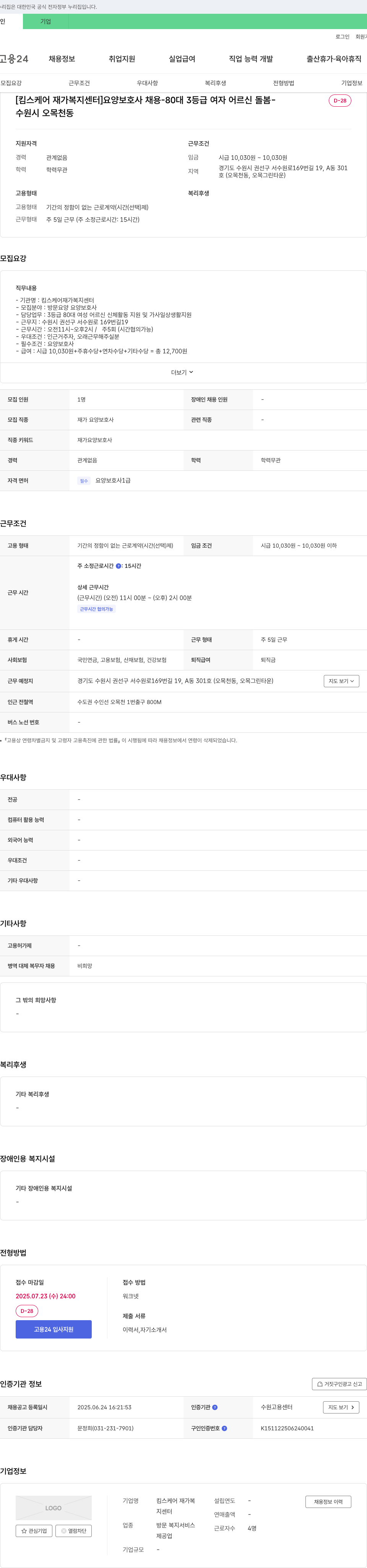Click contact 문정희(031-231-7901)
Screen dimensions: 367x1568
[x=105, y=1428]
